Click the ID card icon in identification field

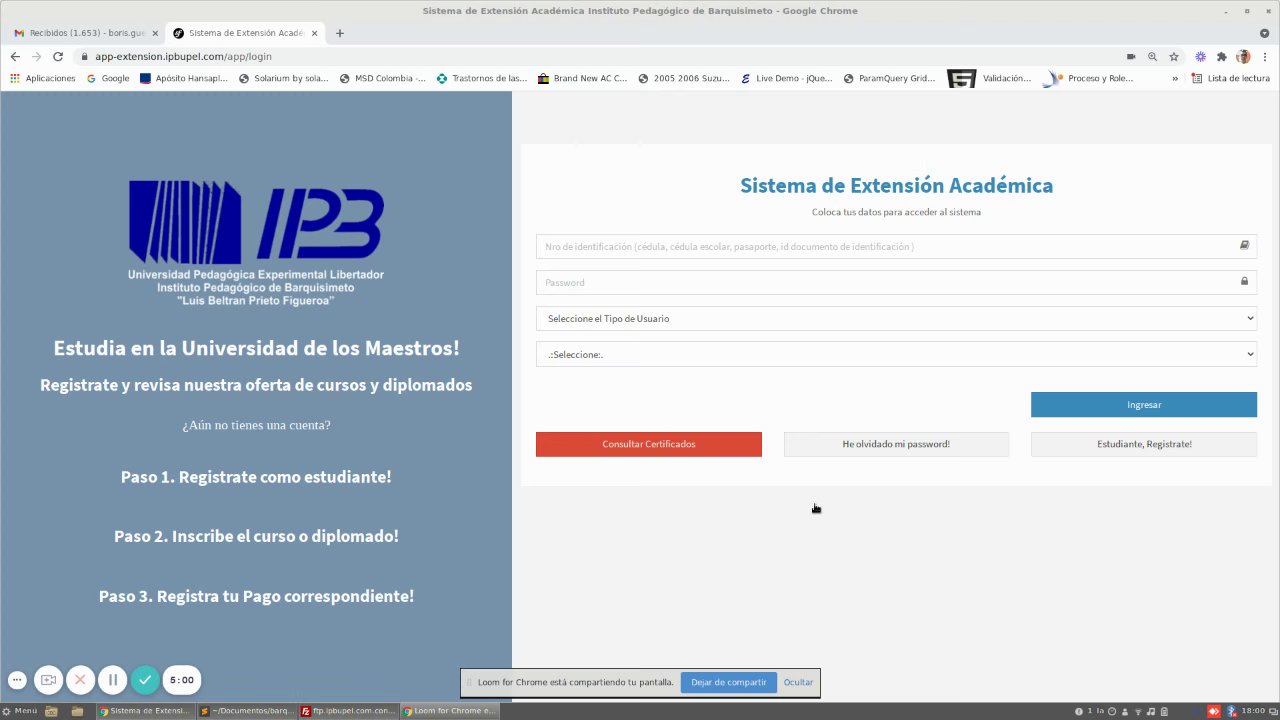1245,245
